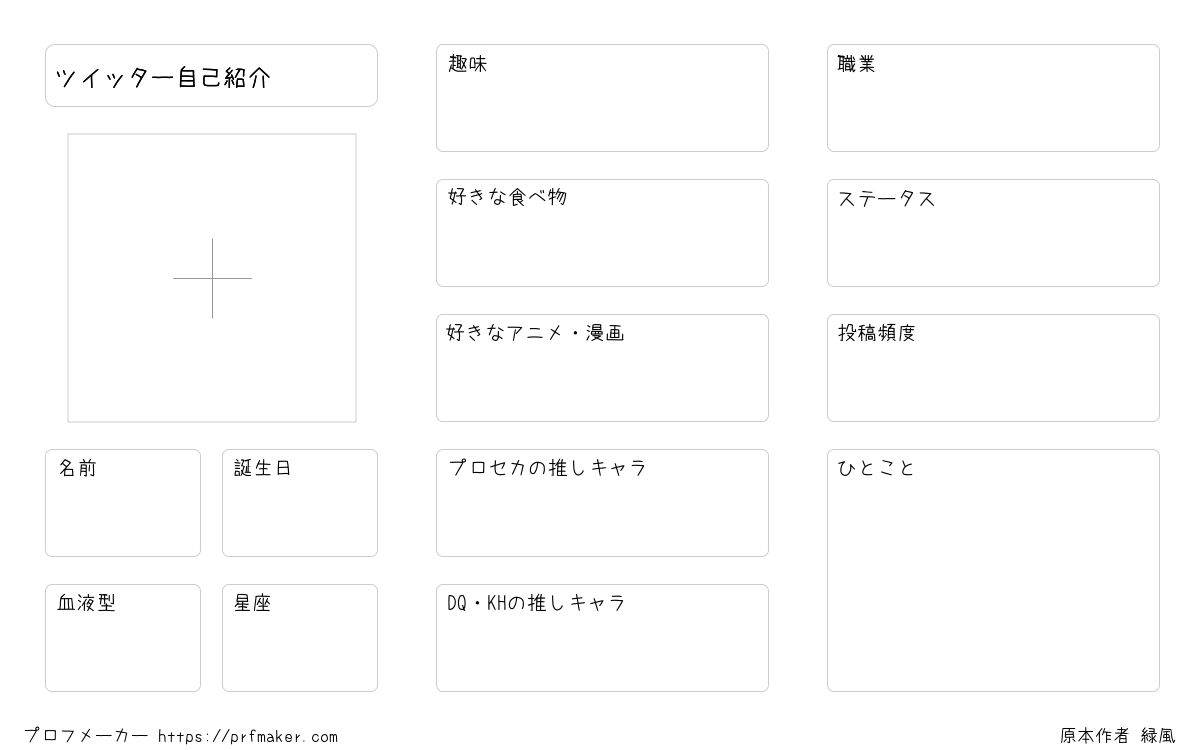Select the 誕生日 birthday box

click(x=300, y=503)
